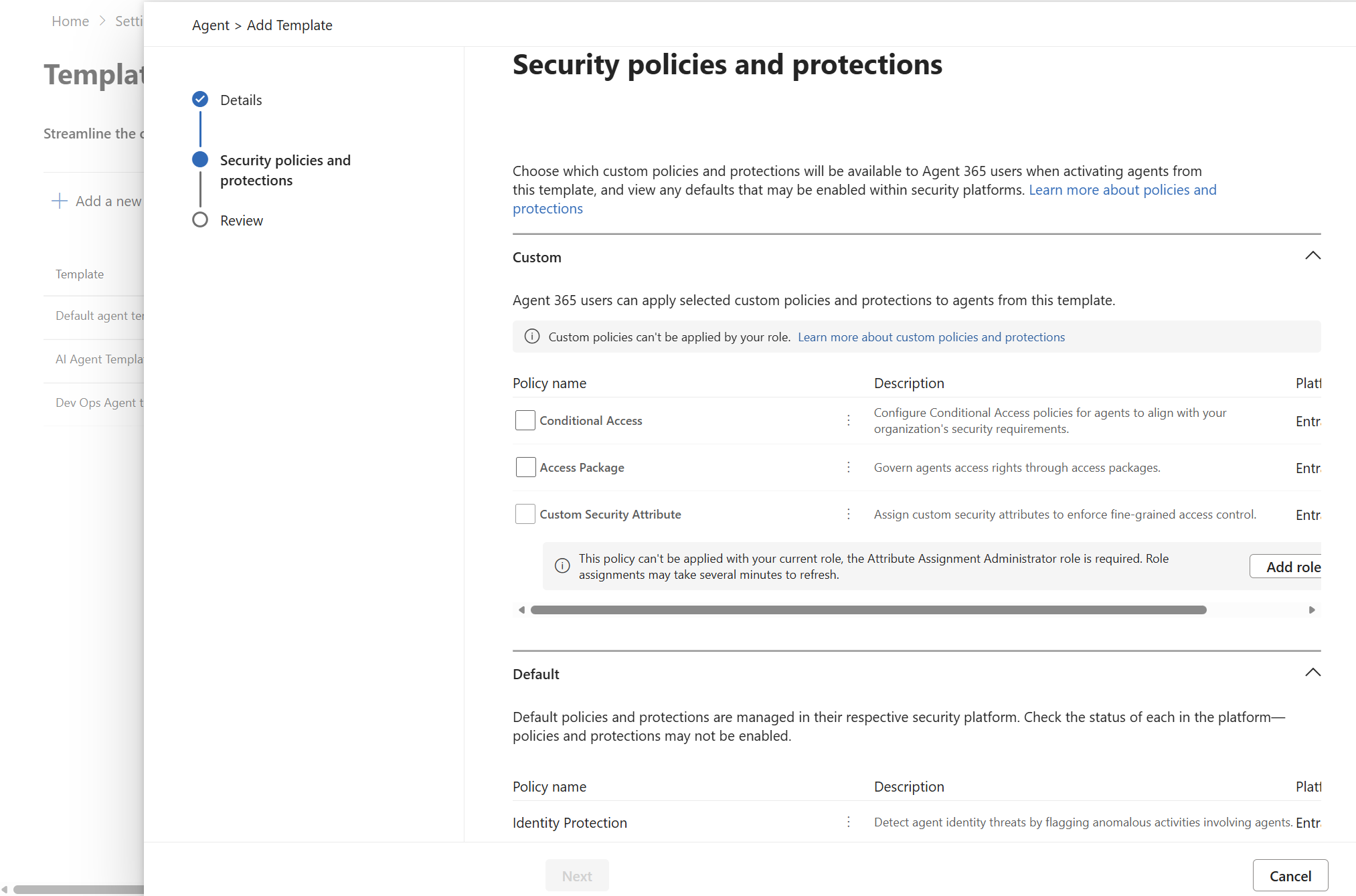This screenshot has width=1356, height=896.
Task: Click the info icon beside custom policies notice
Action: point(532,337)
